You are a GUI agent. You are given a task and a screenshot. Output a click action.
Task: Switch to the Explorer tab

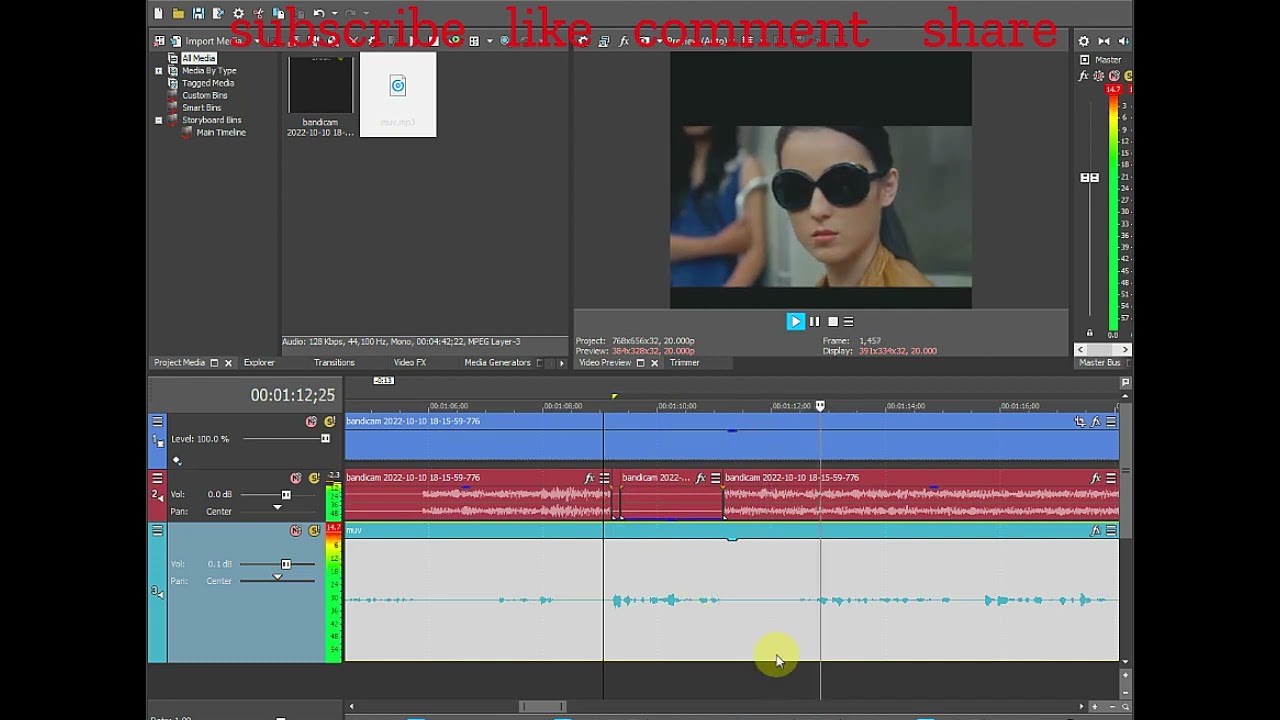coord(259,363)
